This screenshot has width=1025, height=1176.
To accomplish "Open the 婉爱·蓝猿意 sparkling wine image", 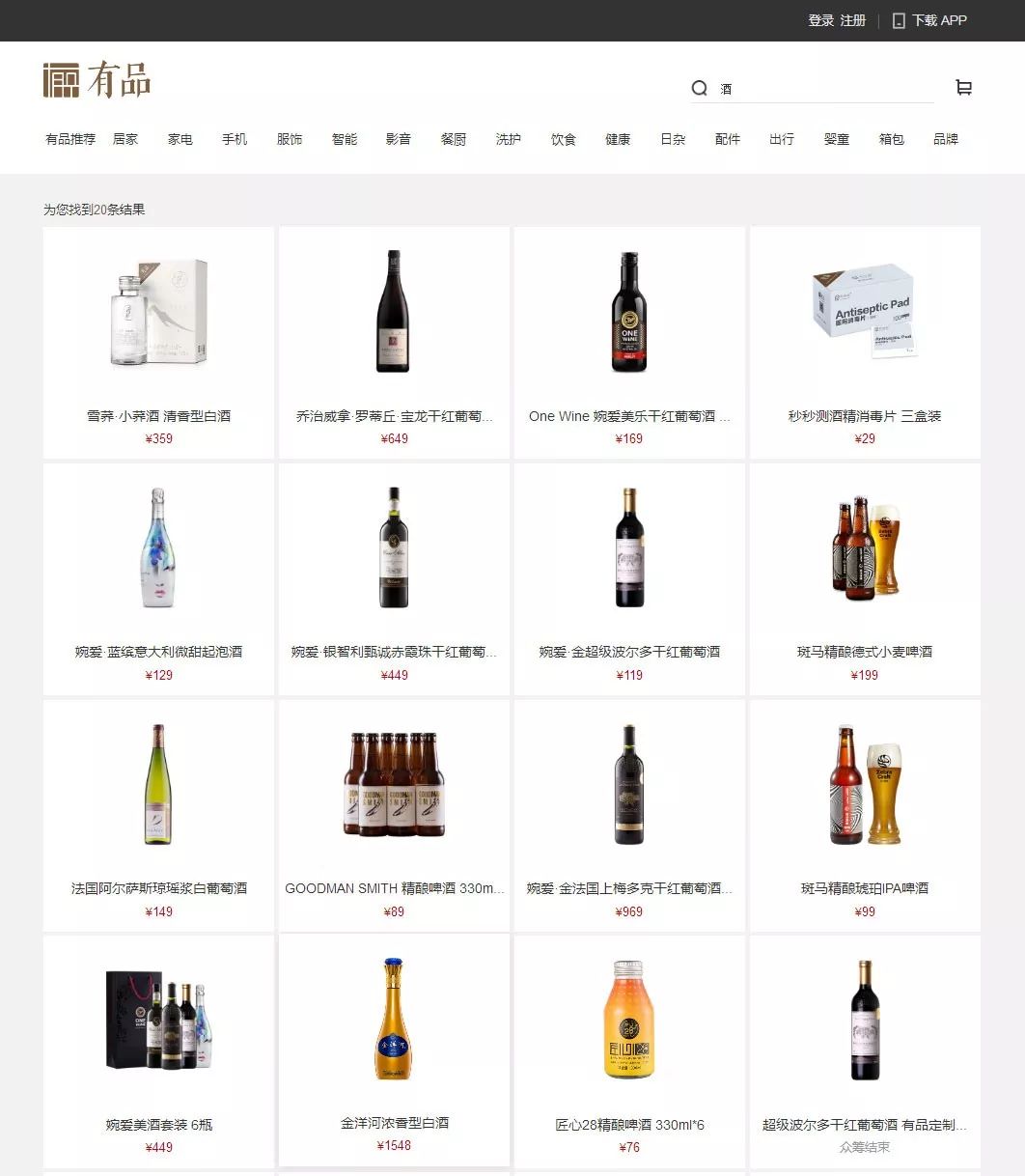I will coord(158,547).
